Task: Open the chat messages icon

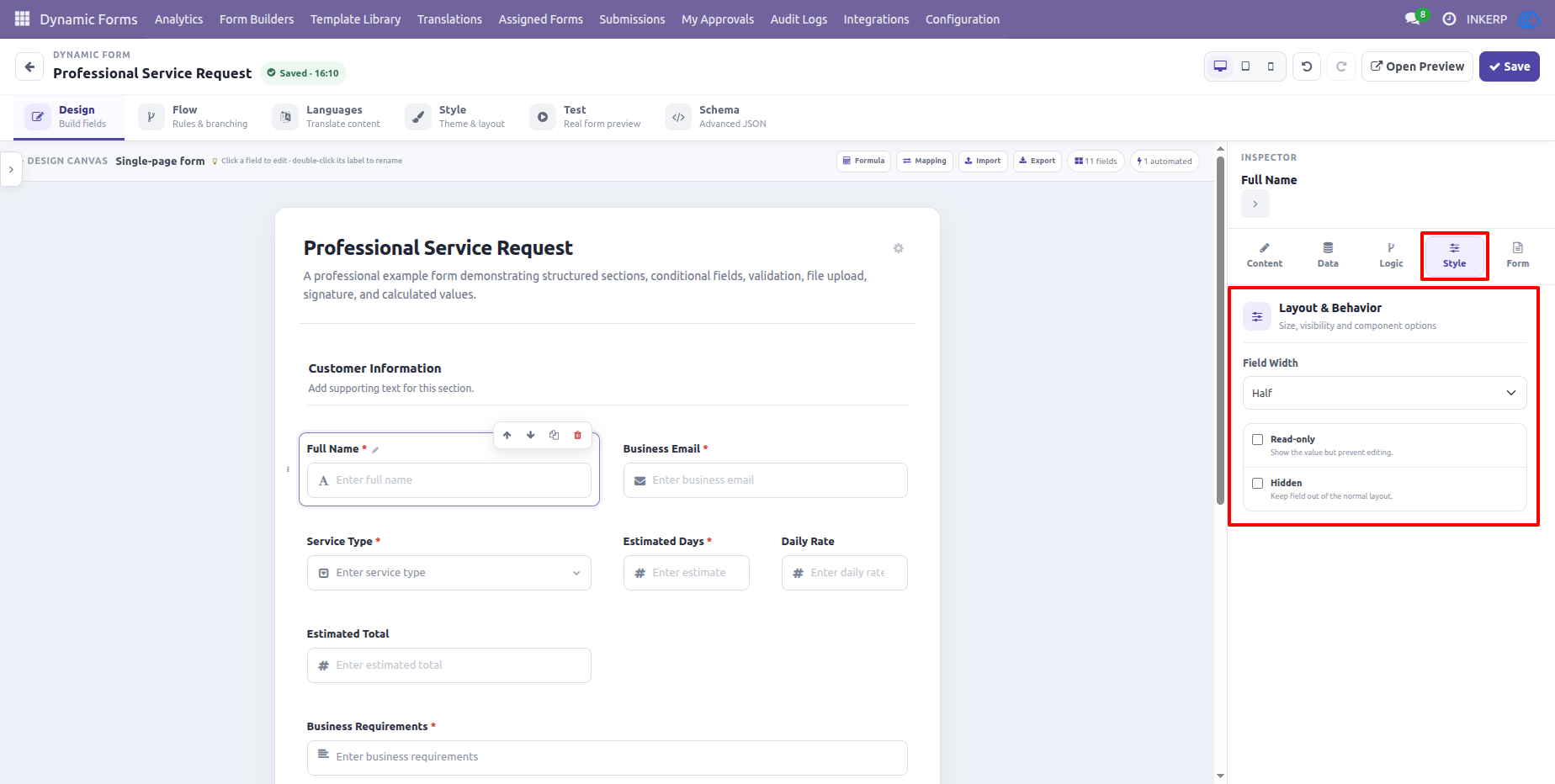Action: 1413,19
